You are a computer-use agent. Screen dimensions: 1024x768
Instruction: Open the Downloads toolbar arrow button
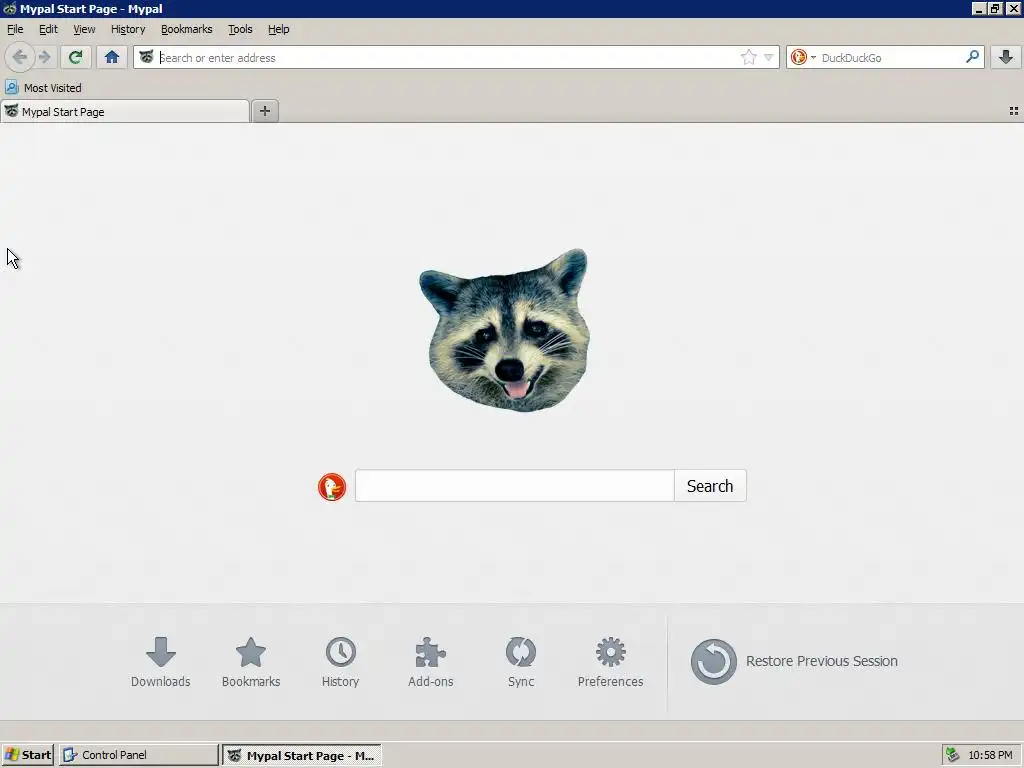coord(1006,57)
